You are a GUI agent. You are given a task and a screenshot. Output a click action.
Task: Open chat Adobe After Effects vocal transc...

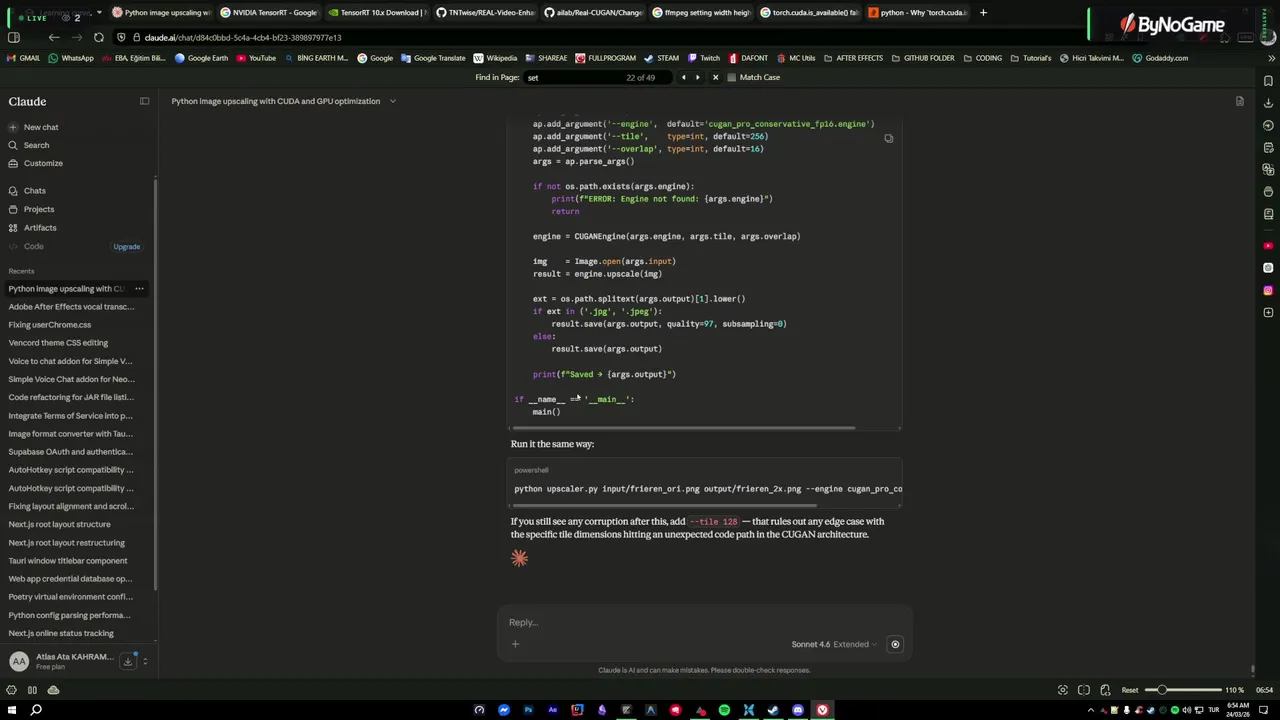[71, 307]
